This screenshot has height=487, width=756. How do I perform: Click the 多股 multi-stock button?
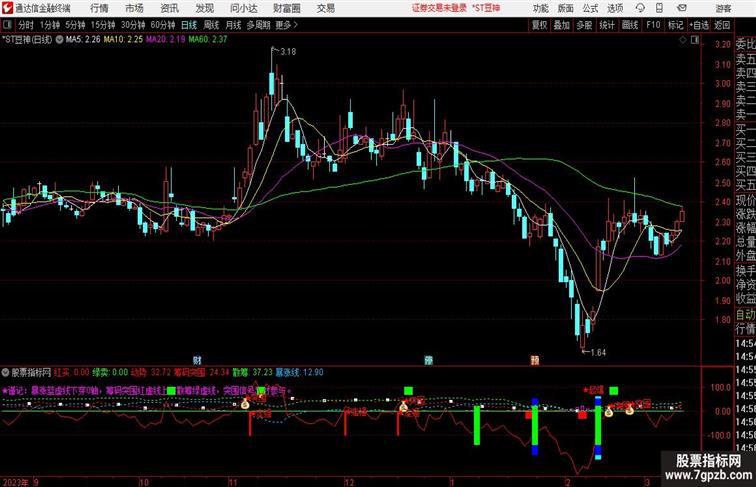584,25
